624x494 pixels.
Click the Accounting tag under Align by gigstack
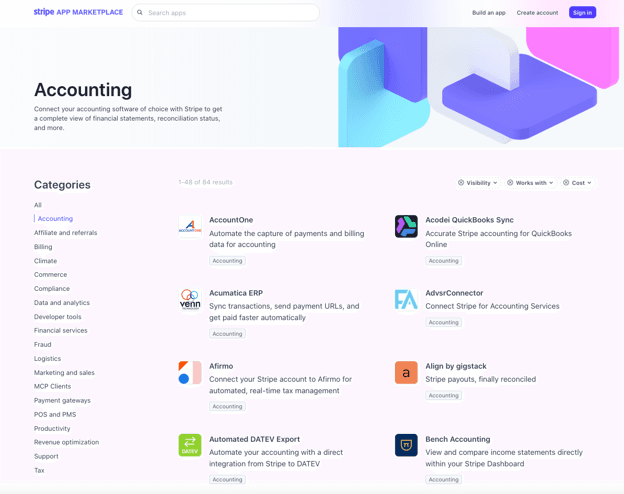(x=443, y=395)
